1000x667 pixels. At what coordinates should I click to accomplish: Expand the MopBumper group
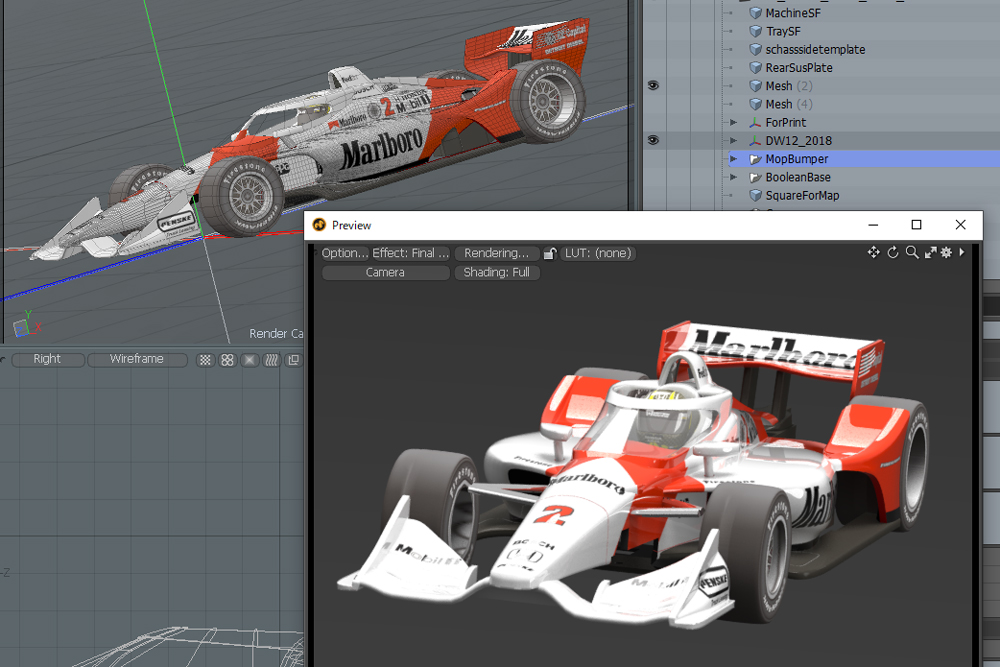point(733,159)
